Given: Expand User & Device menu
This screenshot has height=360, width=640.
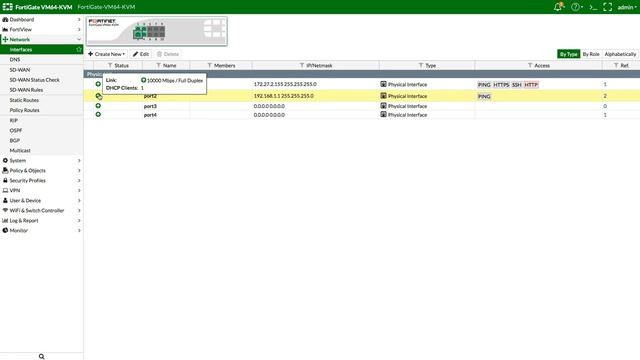Looking at the screenshot, I should [41, 200].
